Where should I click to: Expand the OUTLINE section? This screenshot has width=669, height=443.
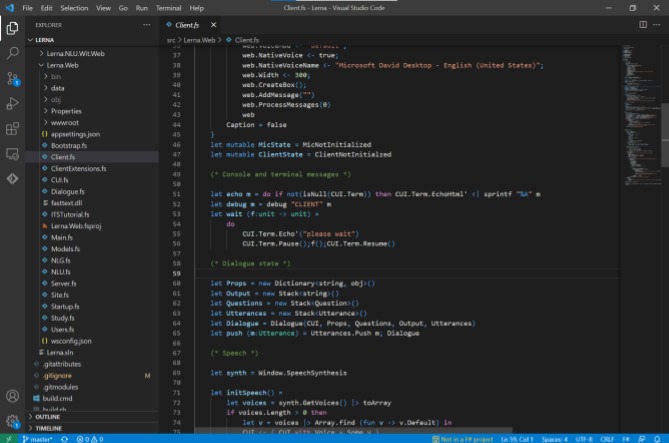click(48, 416)
